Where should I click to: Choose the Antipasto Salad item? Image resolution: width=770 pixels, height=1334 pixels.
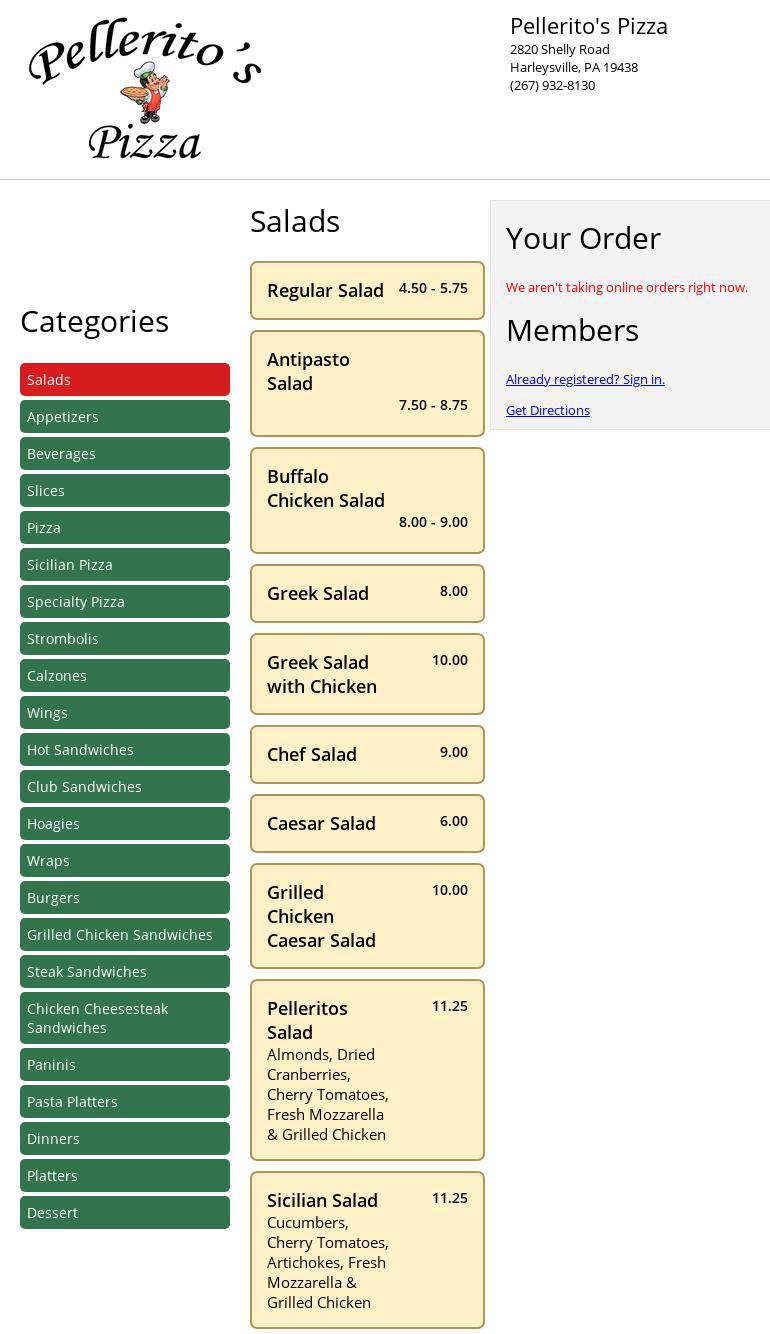coord(367,383)
